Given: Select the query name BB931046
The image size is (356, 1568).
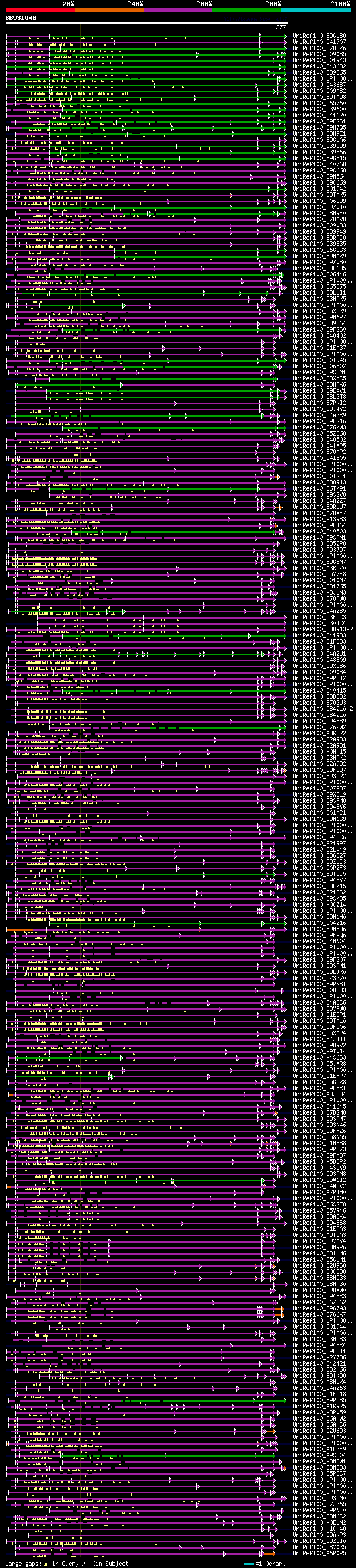Looking at the screenshot, I should (x=21, y=18).
